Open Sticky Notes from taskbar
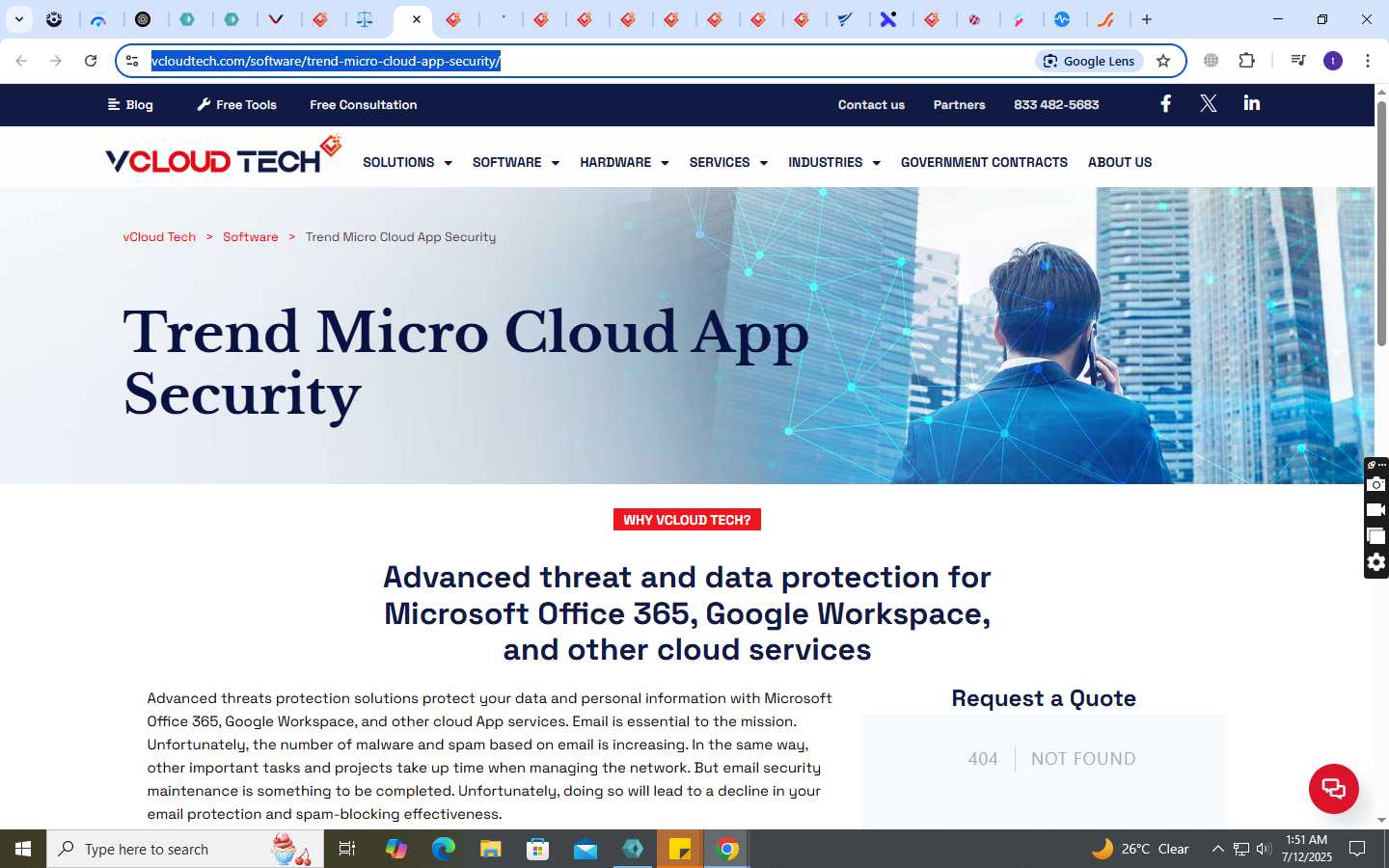 click(680, 849)
